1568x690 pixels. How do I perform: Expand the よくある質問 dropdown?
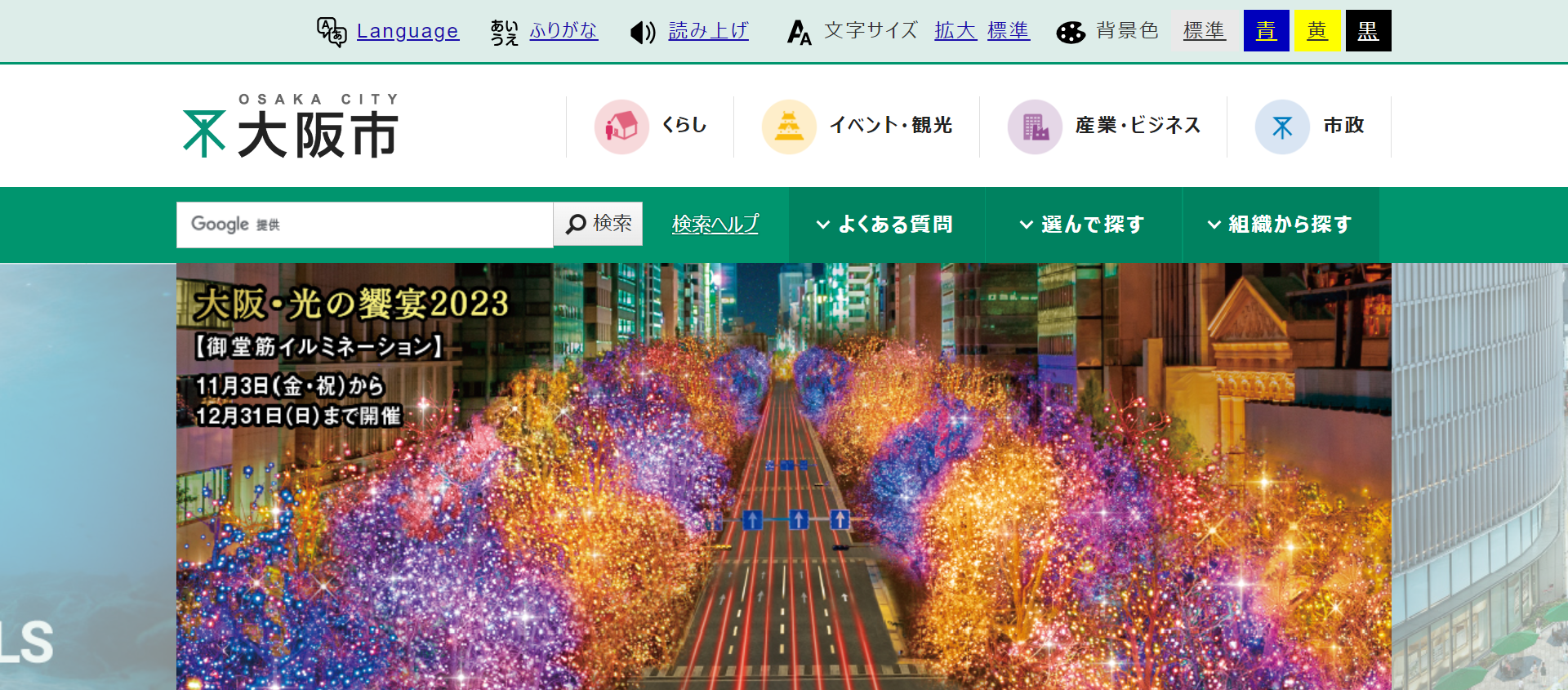coord(887,225)
